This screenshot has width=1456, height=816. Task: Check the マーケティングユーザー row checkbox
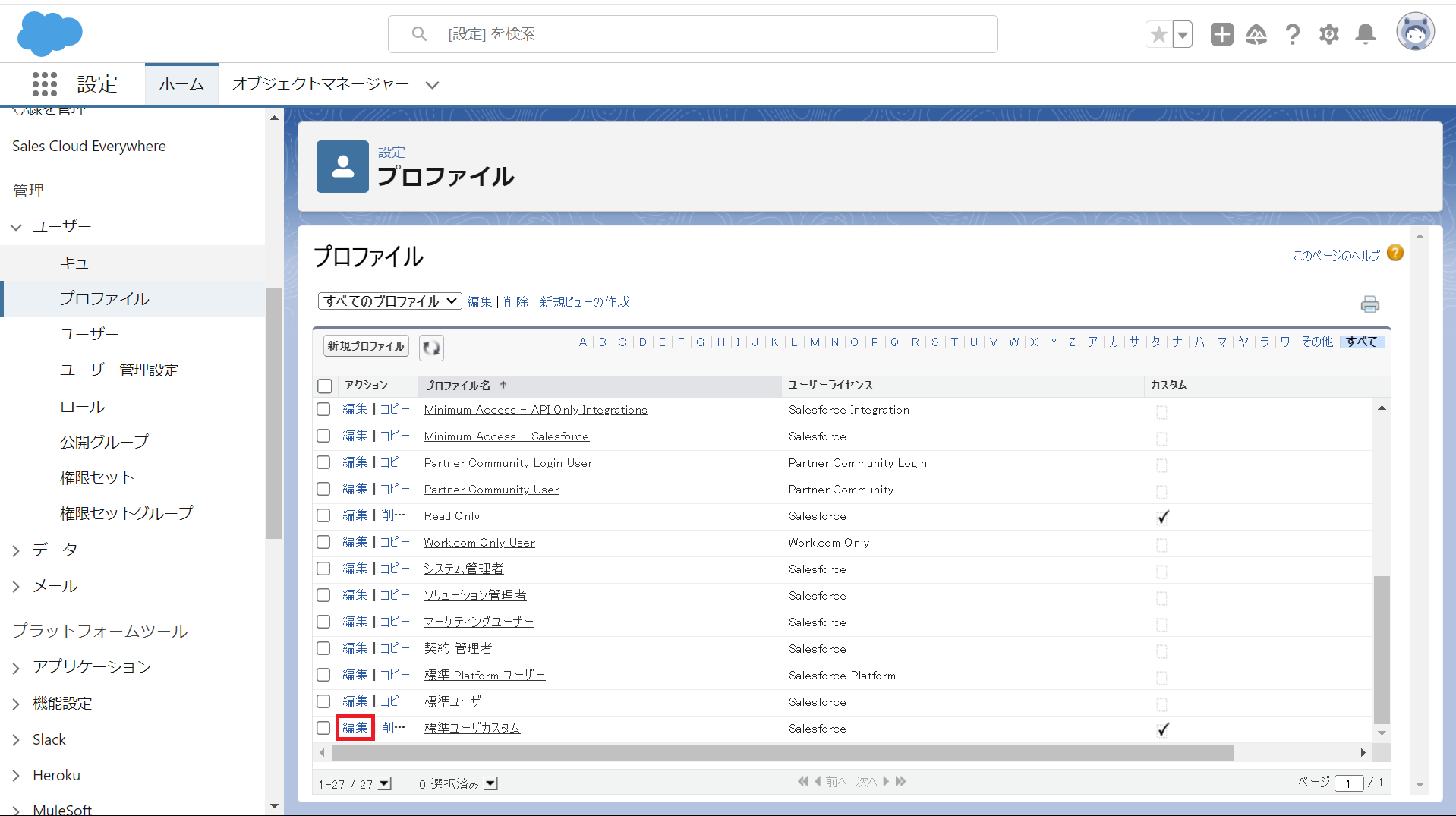tap(323, 622)
